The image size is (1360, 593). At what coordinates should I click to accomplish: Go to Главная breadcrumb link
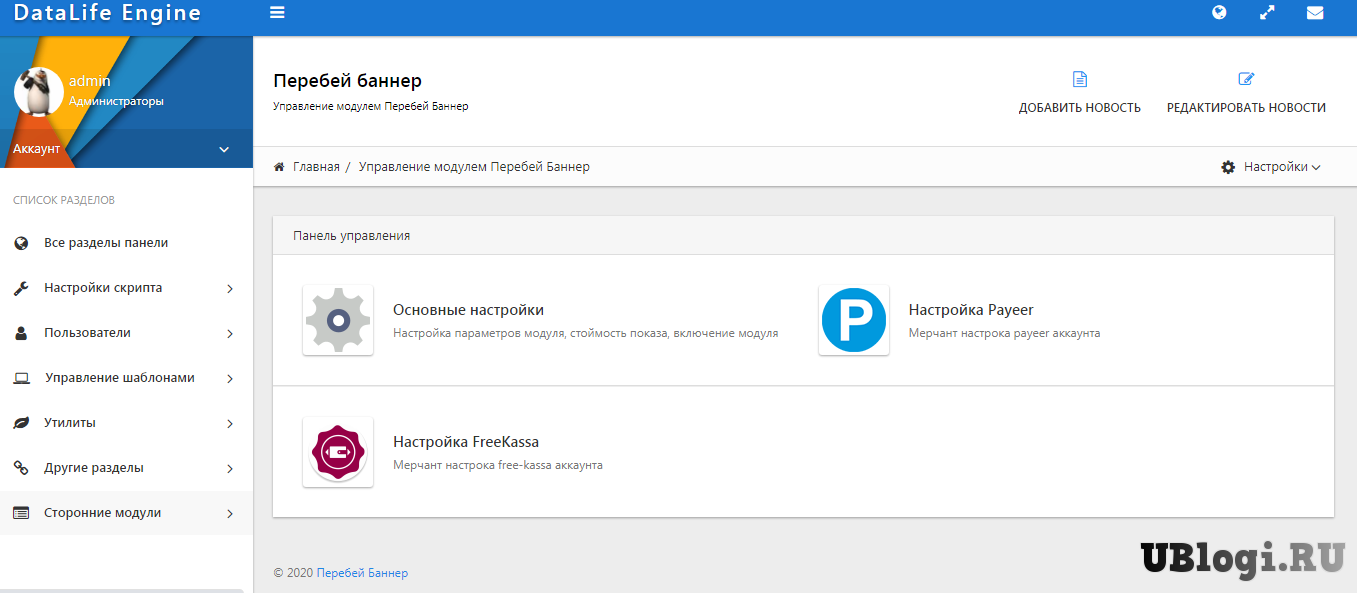click(x=315, y=167)
